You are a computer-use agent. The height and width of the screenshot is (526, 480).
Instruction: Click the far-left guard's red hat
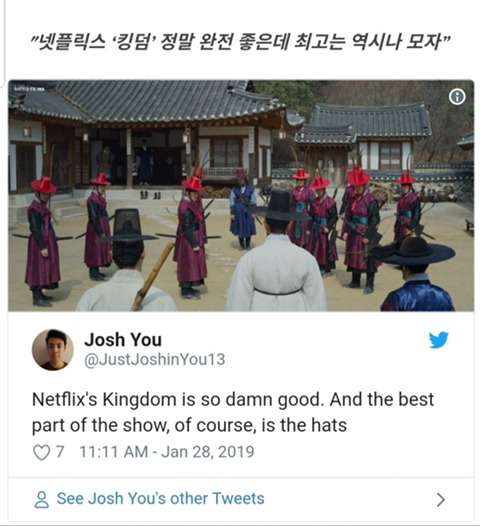click(x=44, y=186)
